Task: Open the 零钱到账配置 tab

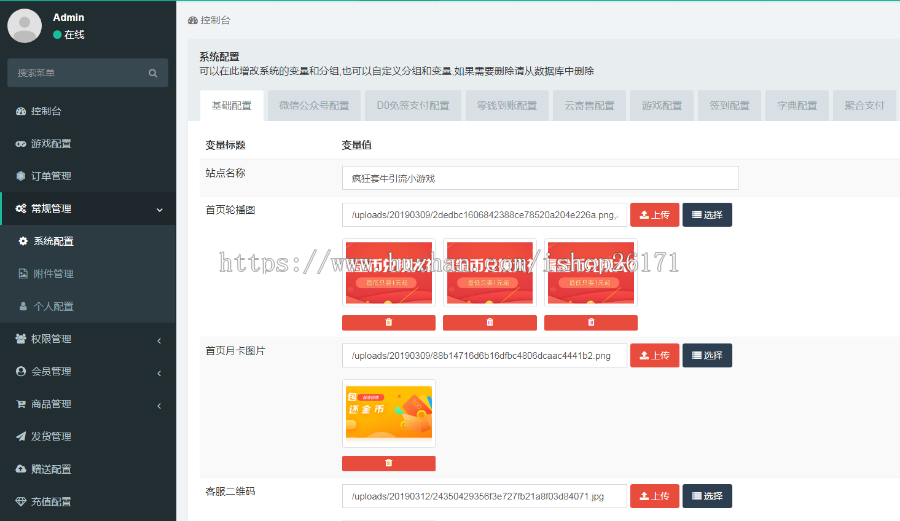Action: (x=507, y=106)
